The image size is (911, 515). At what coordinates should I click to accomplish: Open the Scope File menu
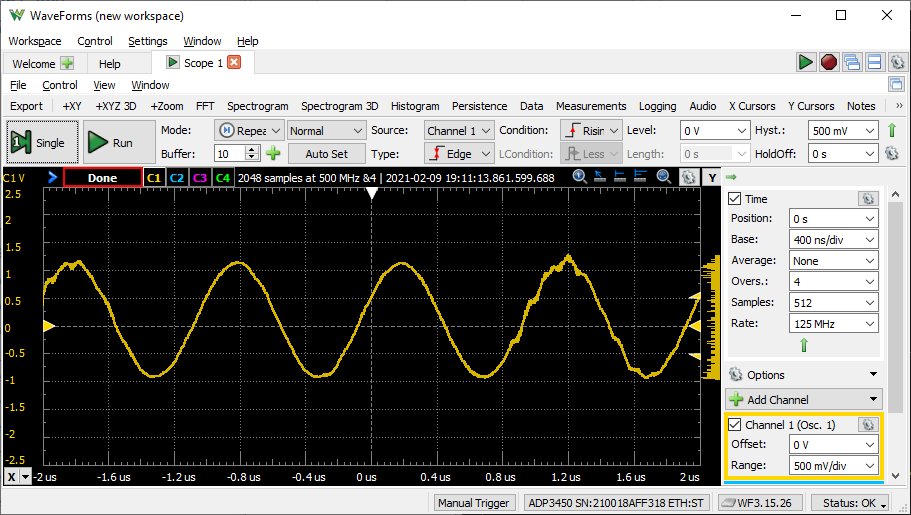point(18,85)
